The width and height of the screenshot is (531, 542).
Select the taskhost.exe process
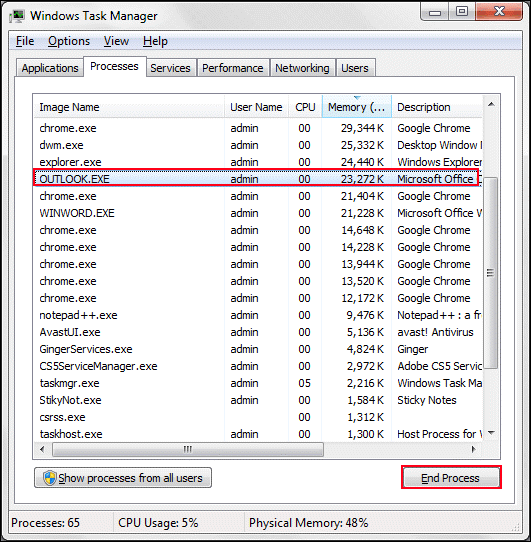(x=258, y=434)
